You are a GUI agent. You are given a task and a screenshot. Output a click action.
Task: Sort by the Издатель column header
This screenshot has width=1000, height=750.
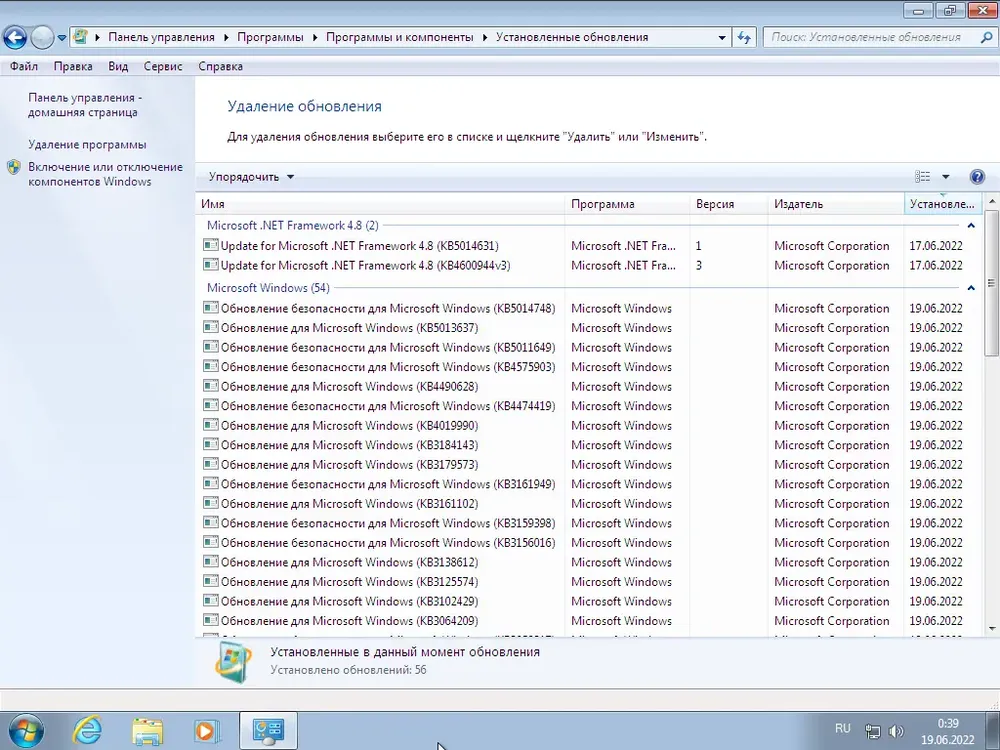coord(836,204)
